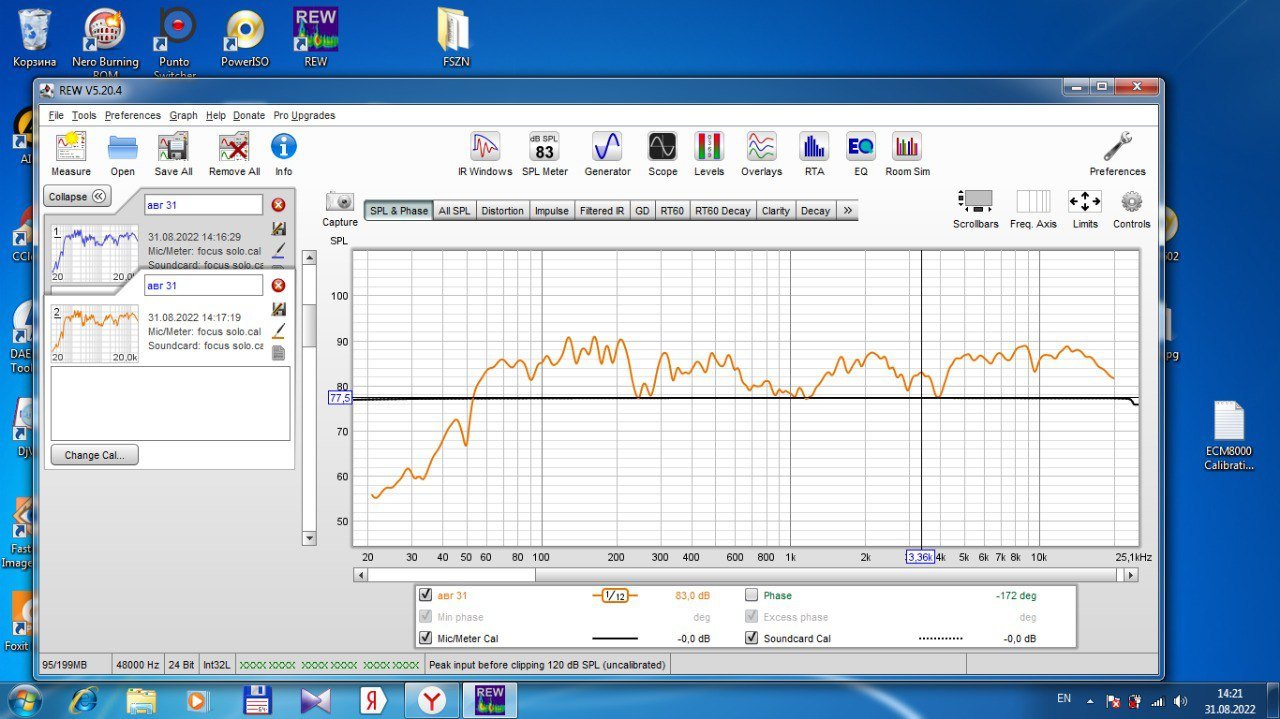Collapse the measurements panel
Image resolution: width=1280 pixels, height=719 pixels.
coord(77,197)
